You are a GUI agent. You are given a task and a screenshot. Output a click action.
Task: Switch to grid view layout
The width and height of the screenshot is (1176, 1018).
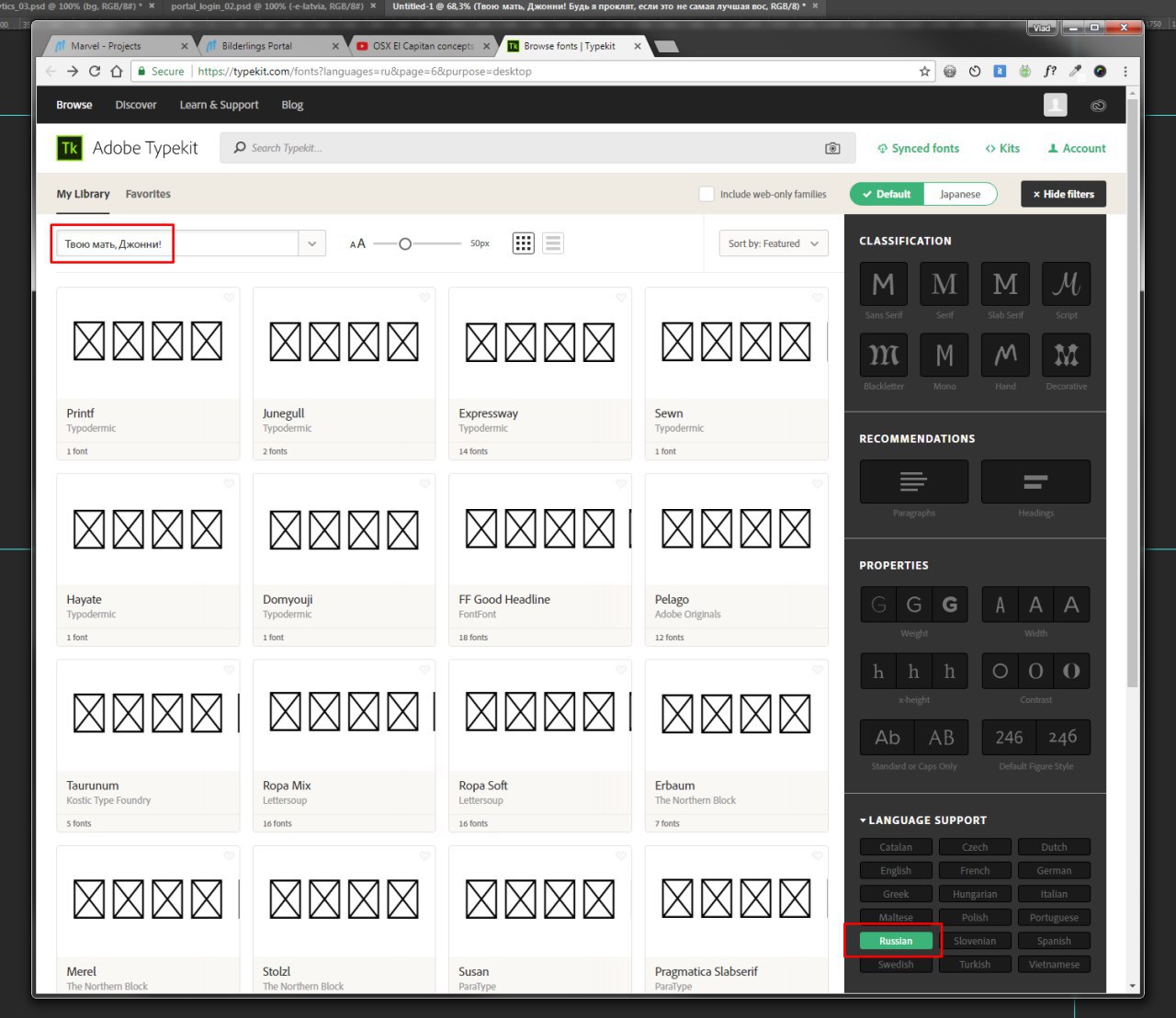point(523,243)
